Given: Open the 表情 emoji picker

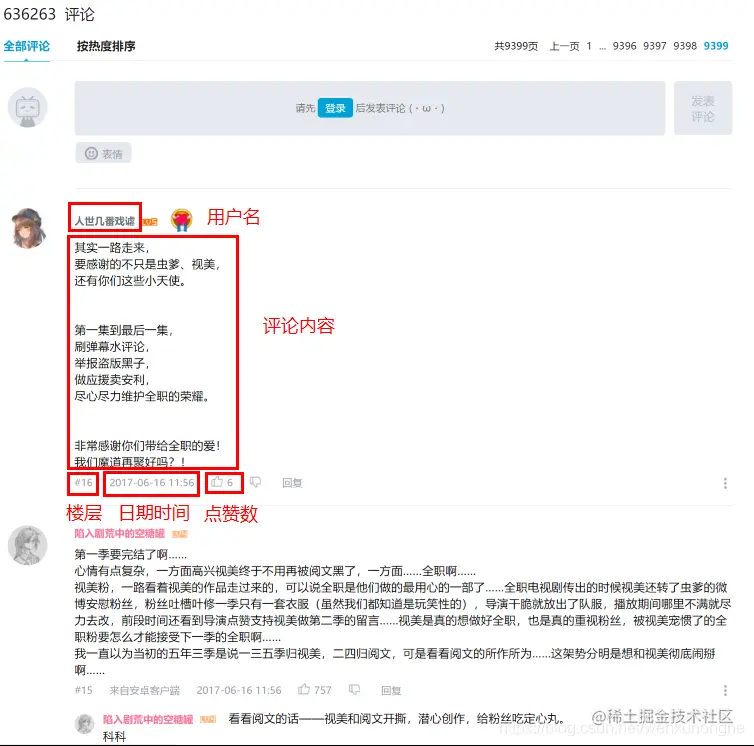Looking at the screenshot, I should [103, 153].
